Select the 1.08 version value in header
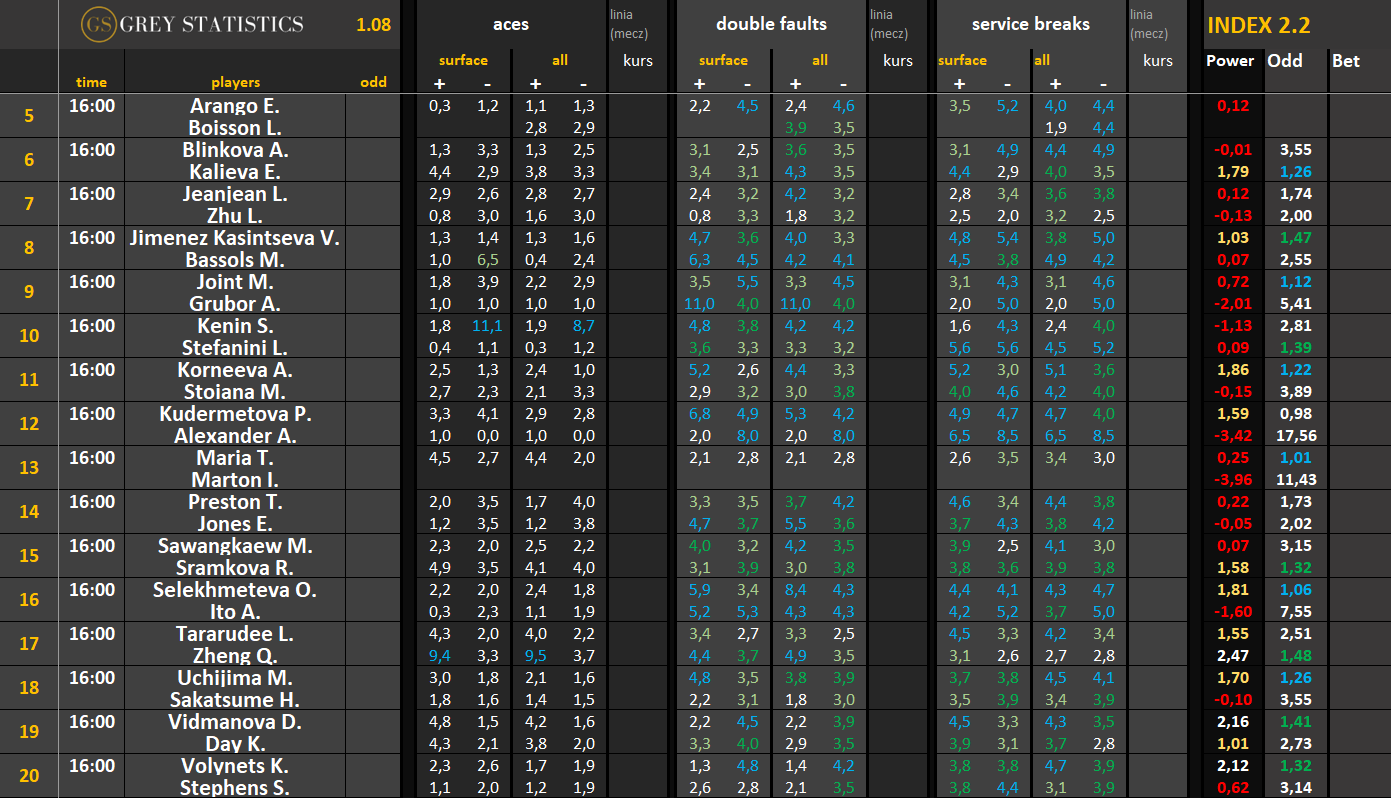The height and width of the screenshot is (798, 1391). point(373,25)
